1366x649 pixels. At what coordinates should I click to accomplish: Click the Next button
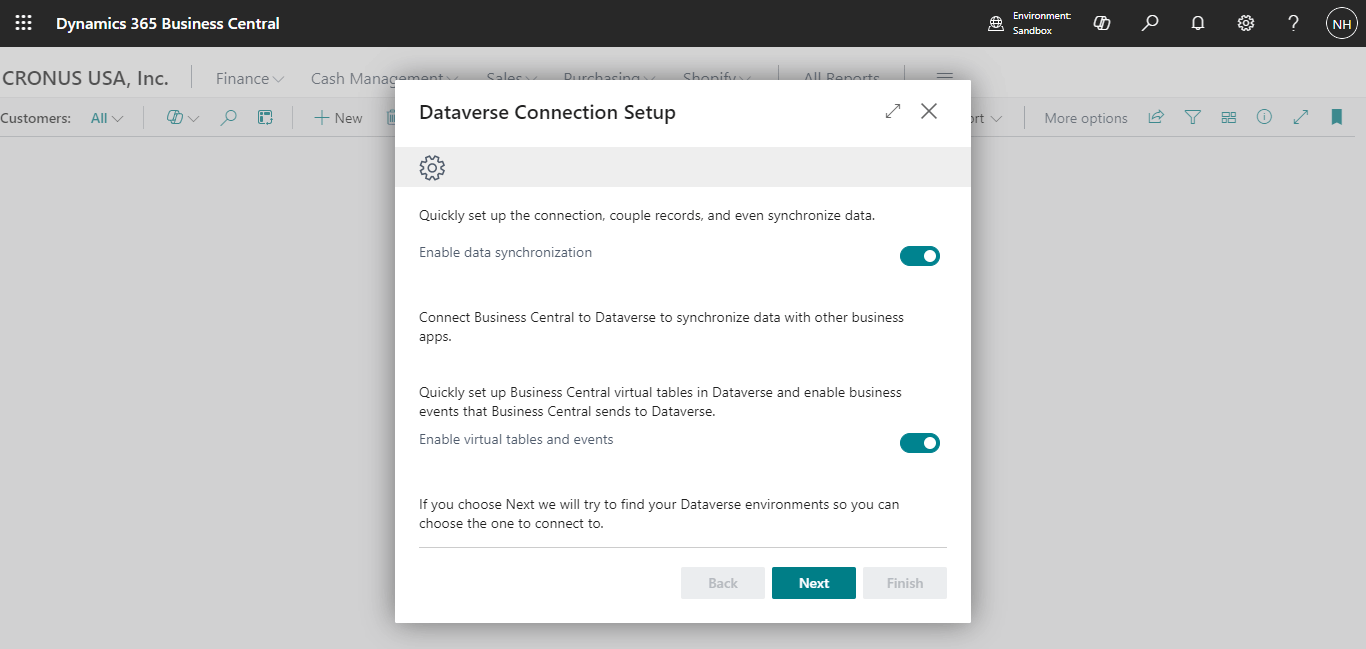(813, 583)
